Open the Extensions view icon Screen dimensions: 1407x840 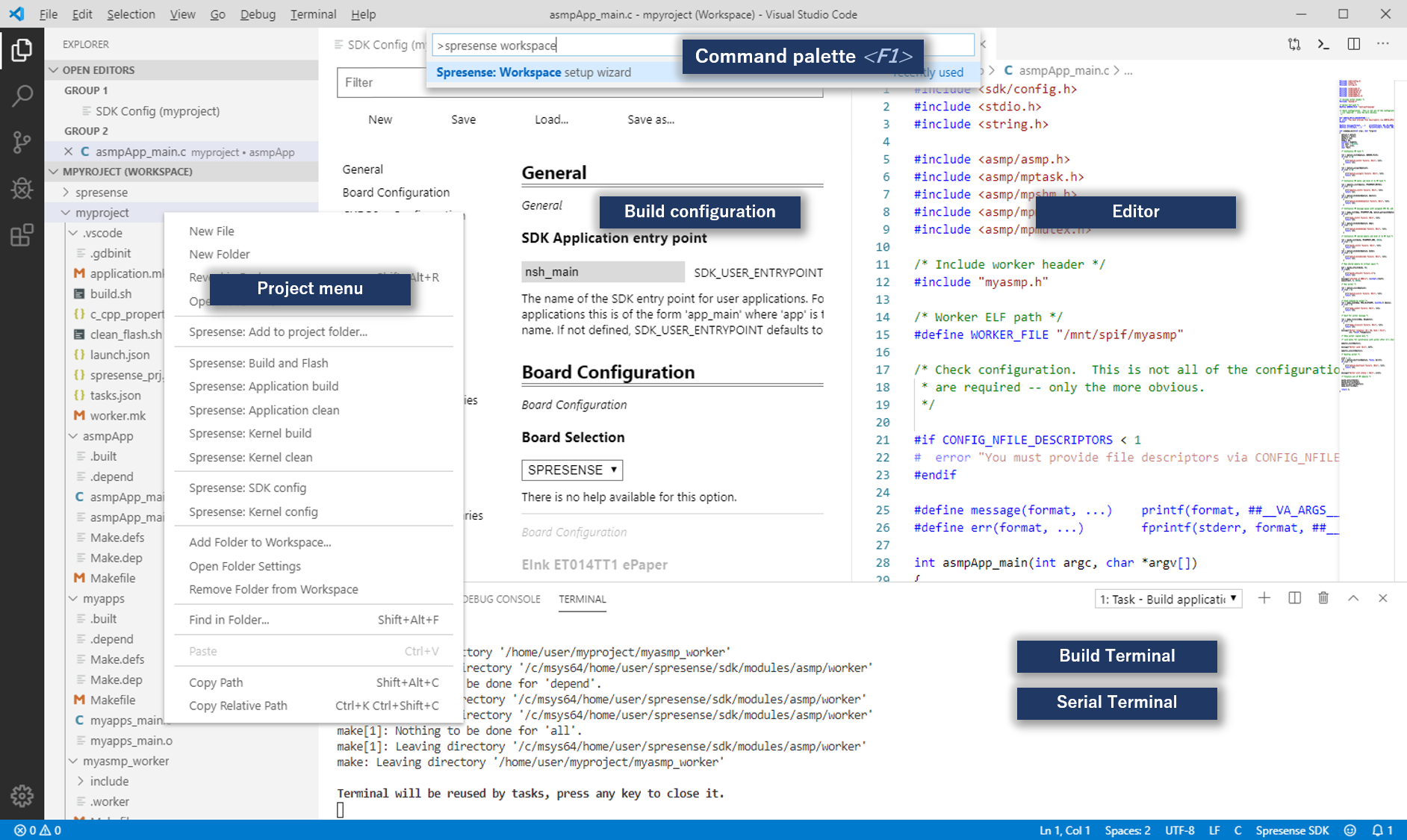coord(22,235)
